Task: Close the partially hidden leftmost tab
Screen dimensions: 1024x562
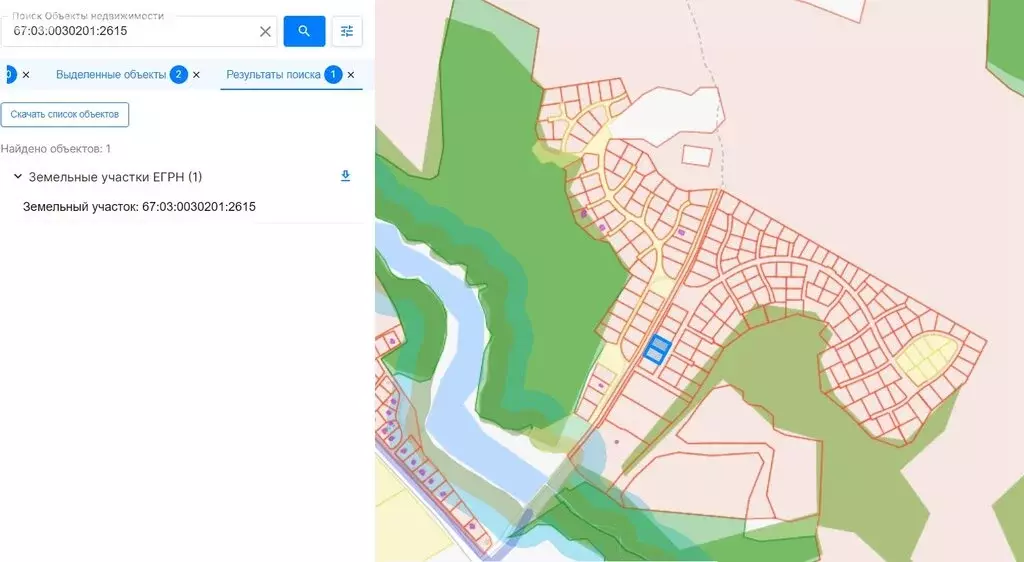Action: (x=26, y=75)
